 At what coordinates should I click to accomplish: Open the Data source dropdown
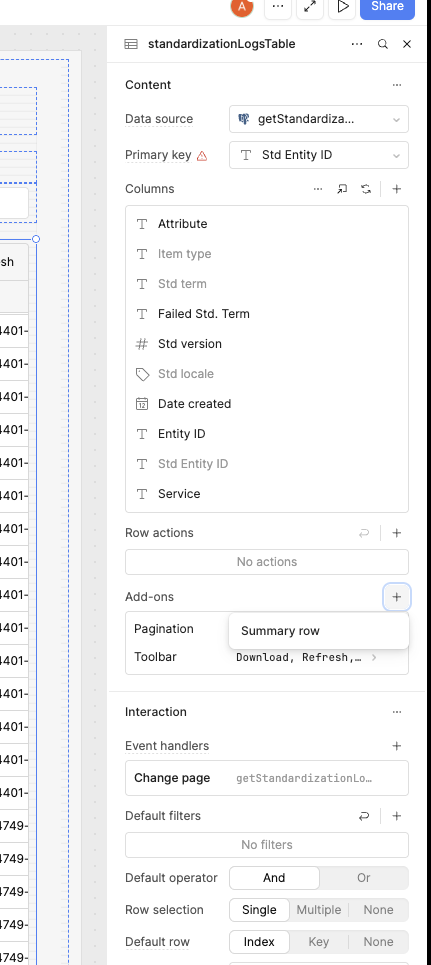319,119
